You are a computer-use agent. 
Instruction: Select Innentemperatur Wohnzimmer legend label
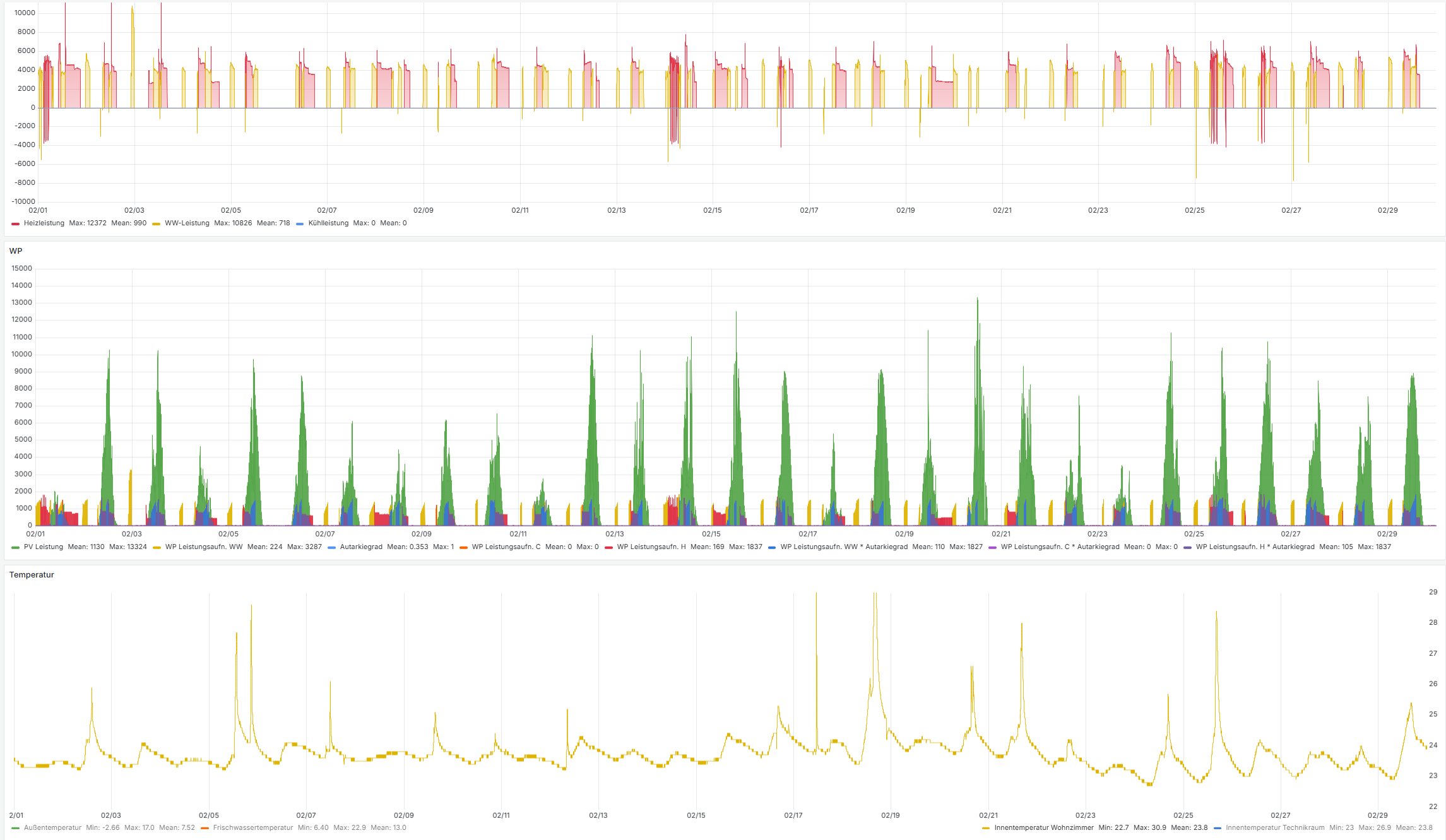[x=1043, y=828]
